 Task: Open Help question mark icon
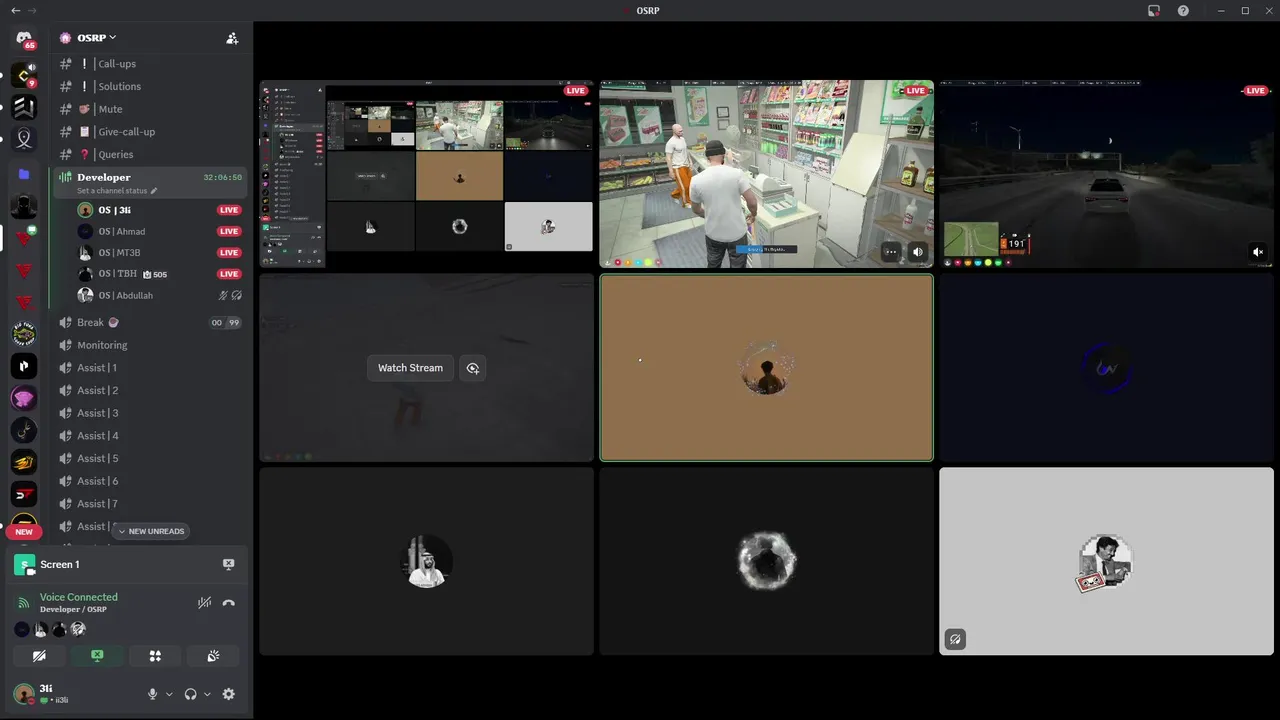click(1184, 10)
